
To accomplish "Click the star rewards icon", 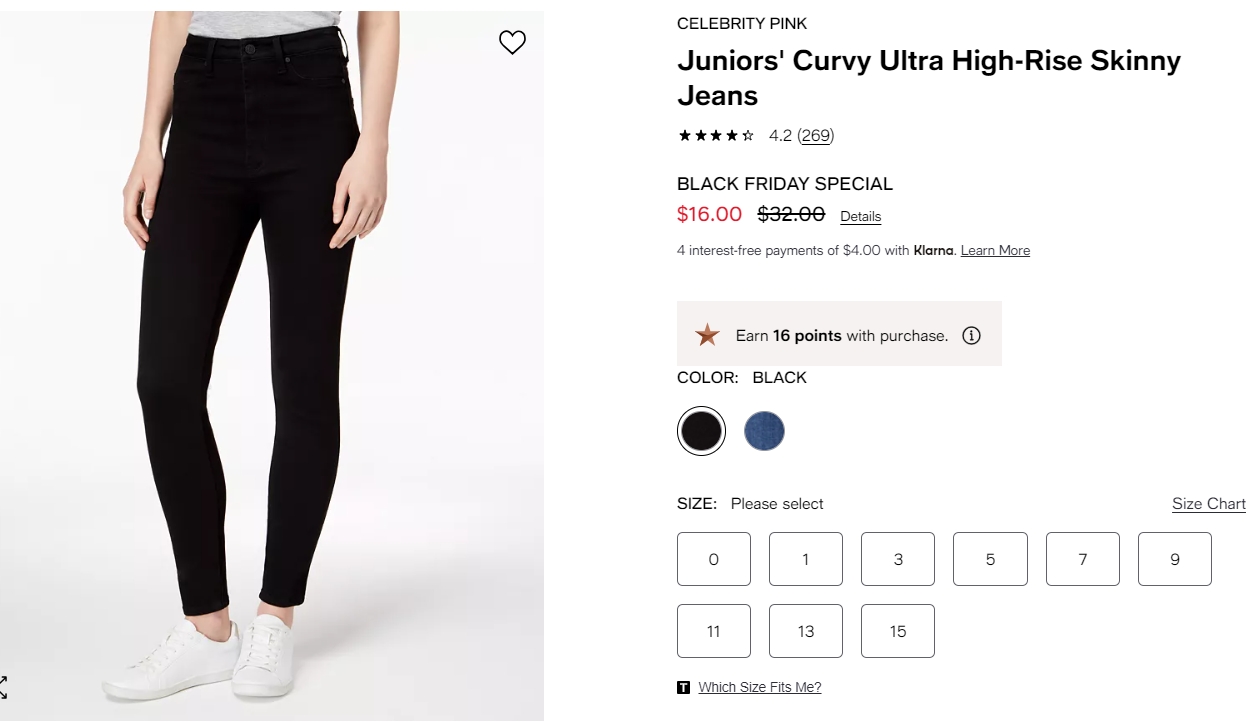I will (708, 335).
